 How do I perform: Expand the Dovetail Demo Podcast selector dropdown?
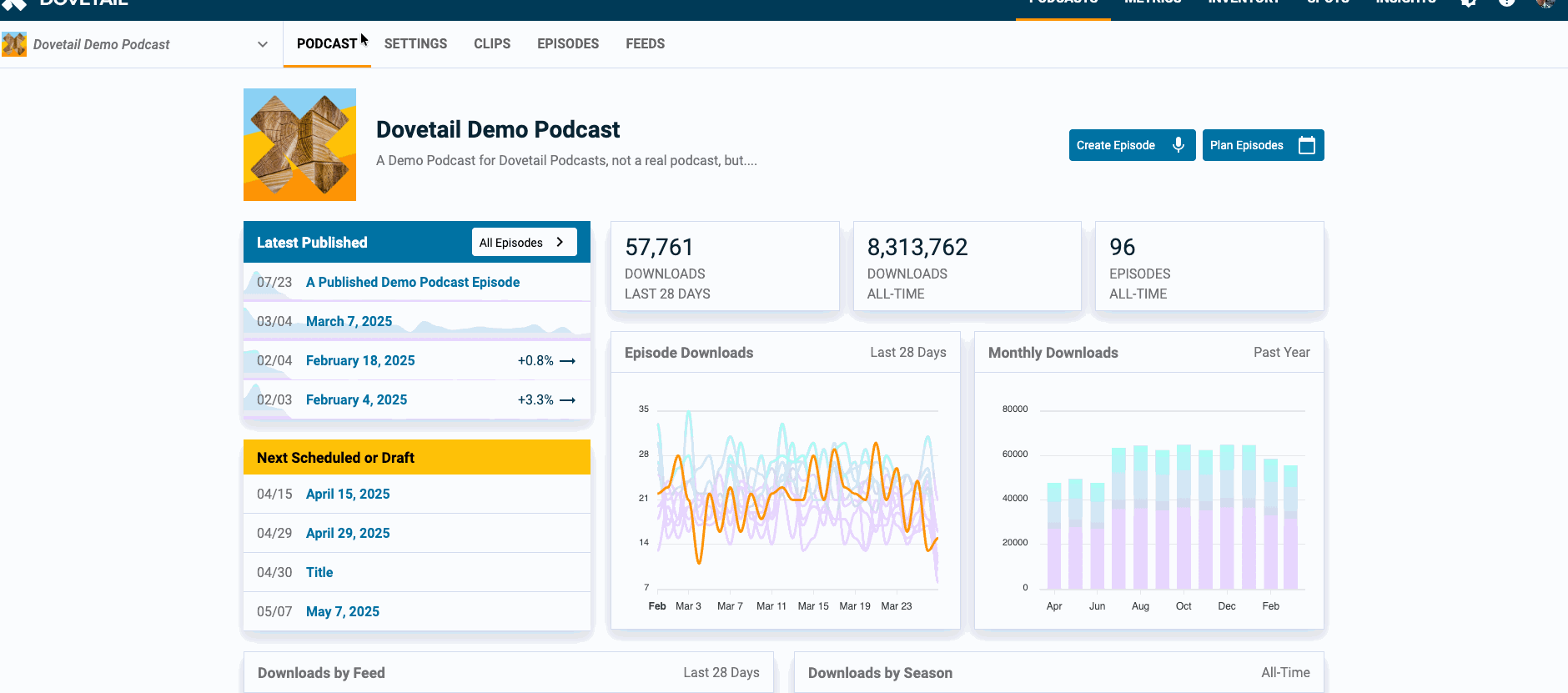(x=262, y=44)
